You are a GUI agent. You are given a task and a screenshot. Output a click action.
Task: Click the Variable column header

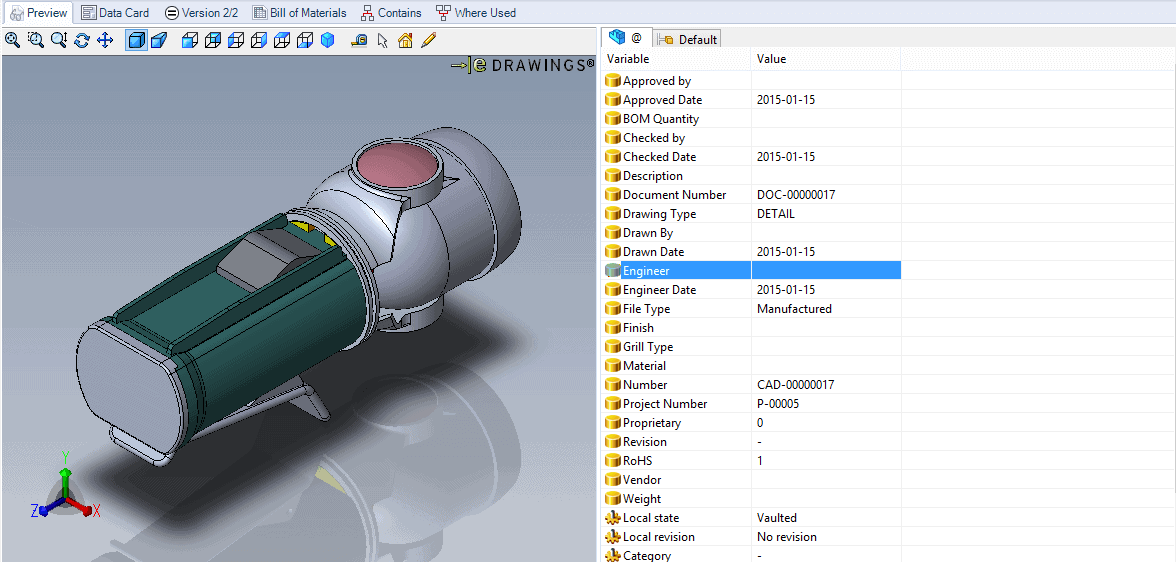(x=676, y=59)
